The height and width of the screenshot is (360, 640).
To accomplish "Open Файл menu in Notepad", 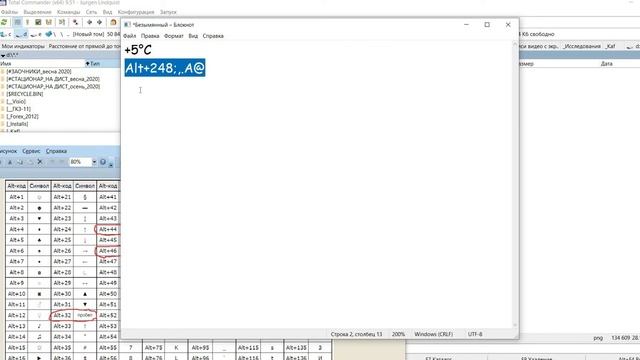I will pos(130,36).
